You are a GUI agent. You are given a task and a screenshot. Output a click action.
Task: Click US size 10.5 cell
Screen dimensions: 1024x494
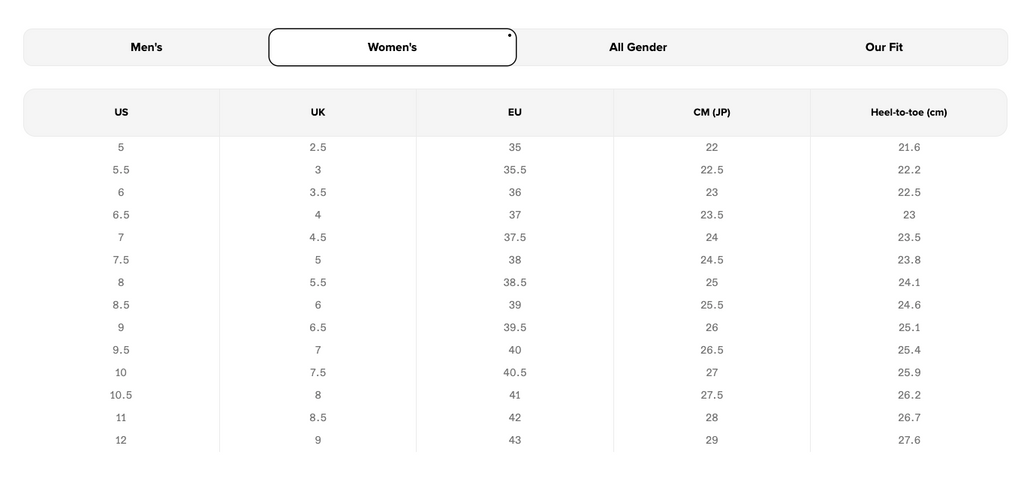(x=121, y=395)
